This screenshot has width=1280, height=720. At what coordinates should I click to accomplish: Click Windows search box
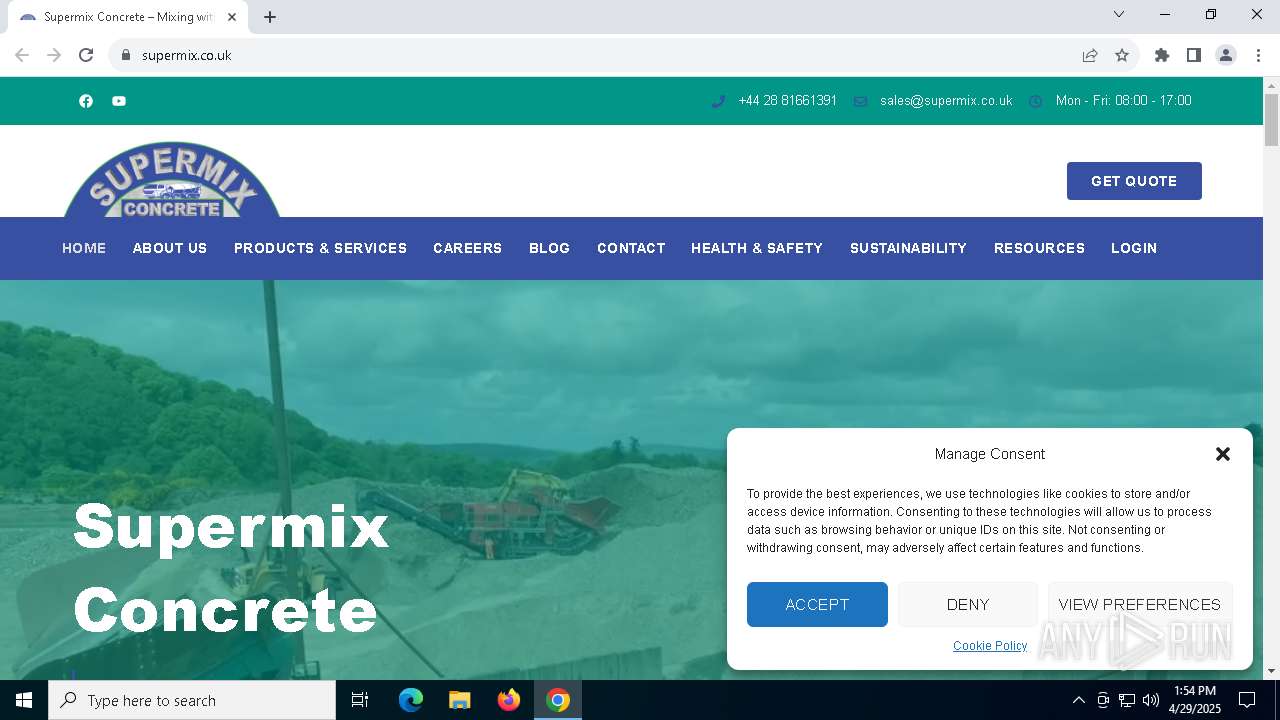192,700
